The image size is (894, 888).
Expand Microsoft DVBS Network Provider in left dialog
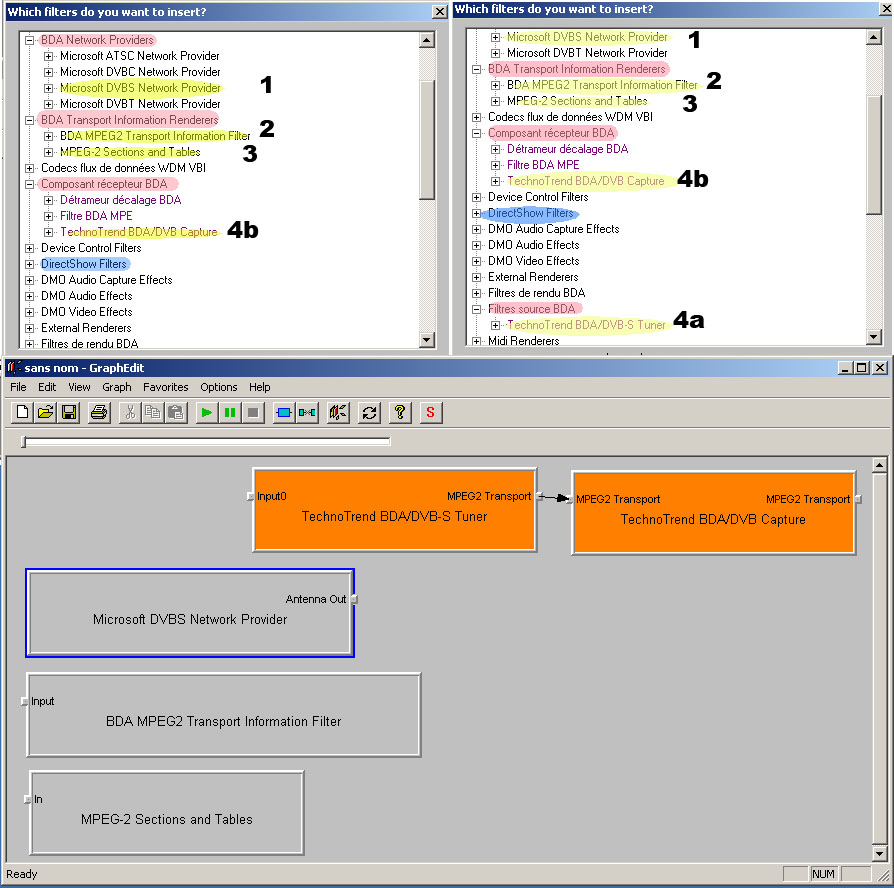[x=48, y=88]
